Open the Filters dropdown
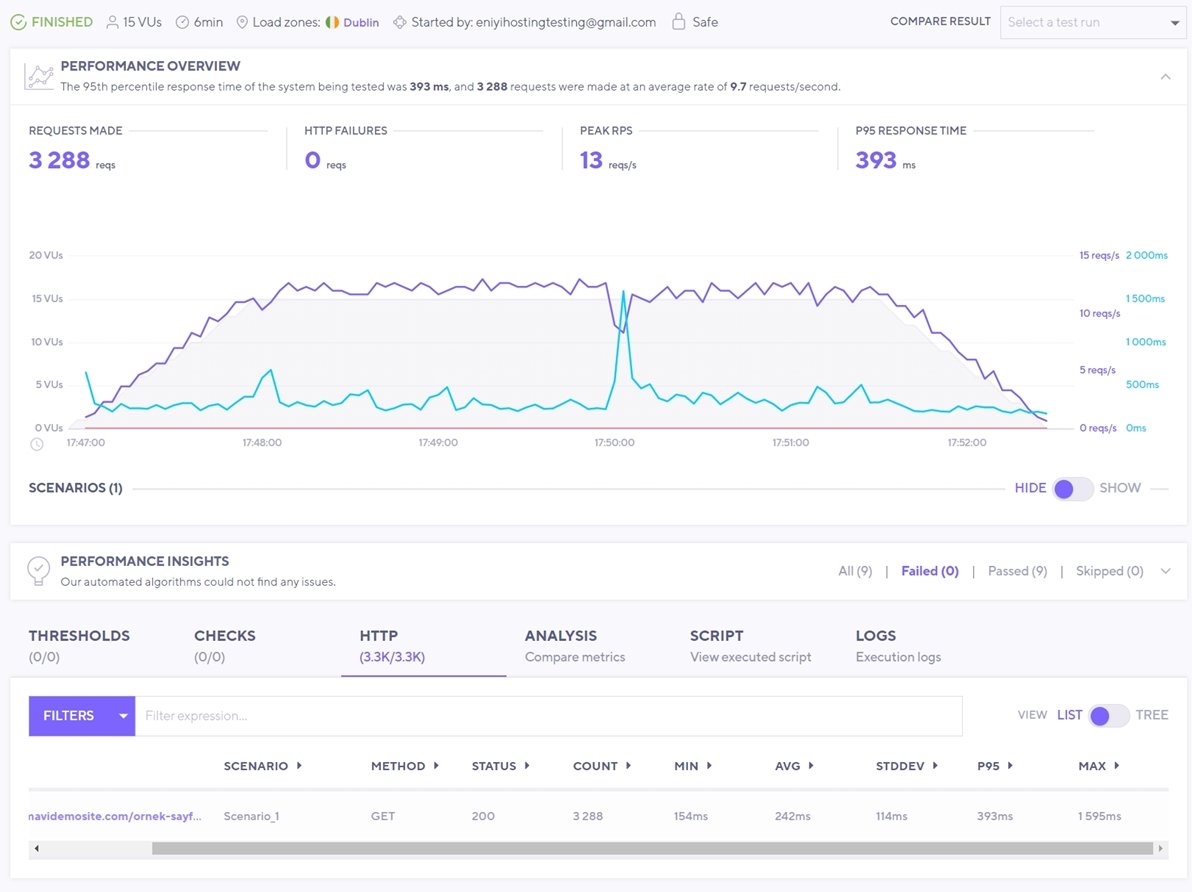The width and height of the screenshot is (1192, 892). (82, 716)
